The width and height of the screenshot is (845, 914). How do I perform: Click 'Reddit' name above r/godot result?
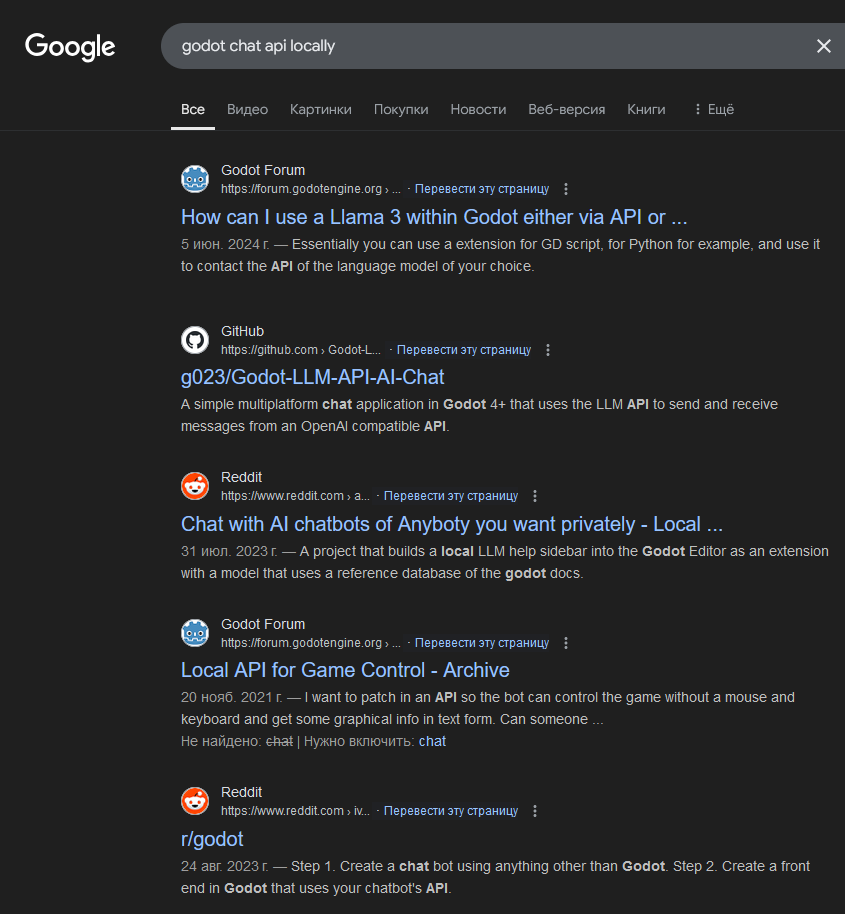(241, 792)
